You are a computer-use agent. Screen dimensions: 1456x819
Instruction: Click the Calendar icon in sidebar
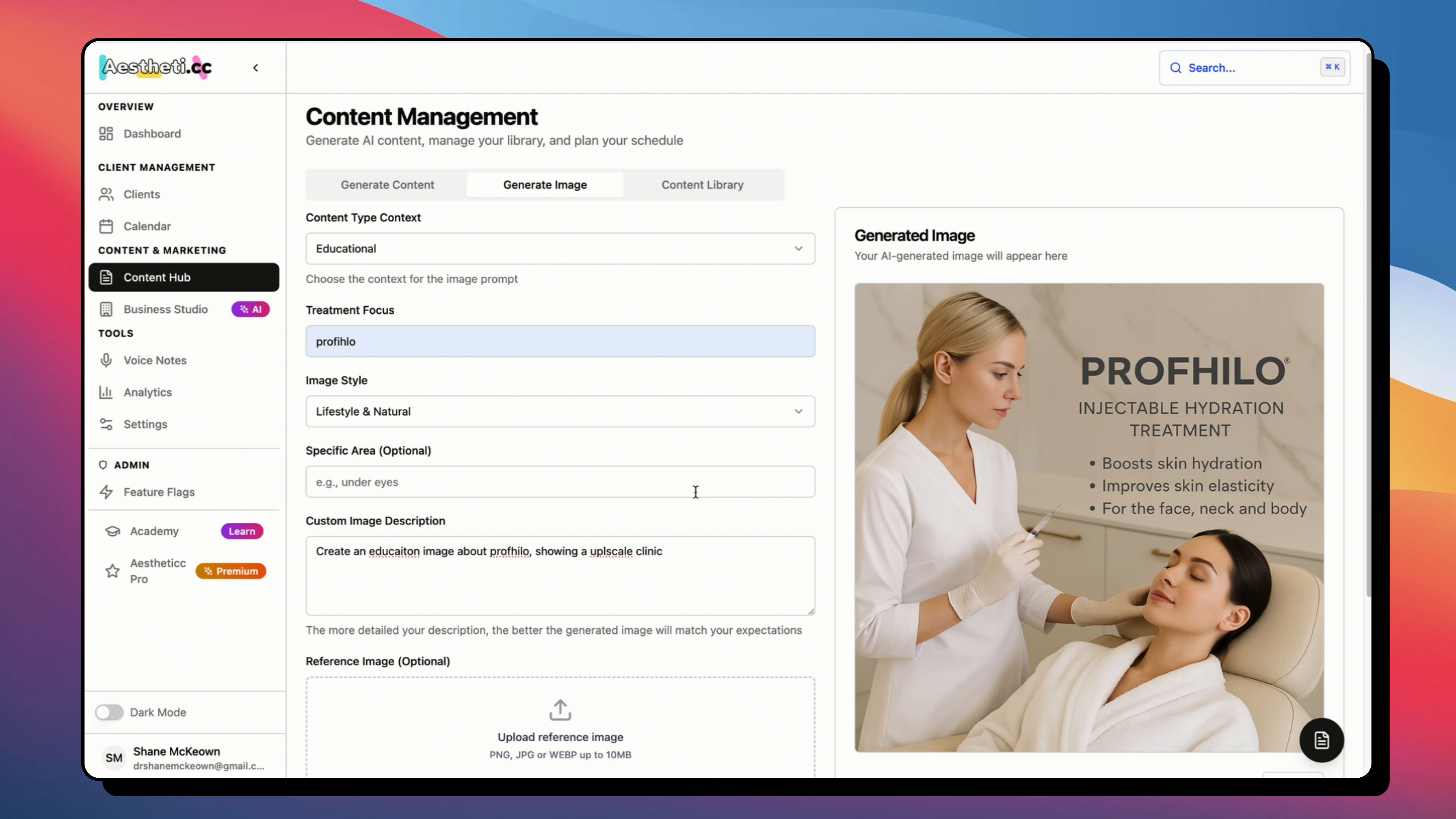pyautogui.click(x=106, y=226)
